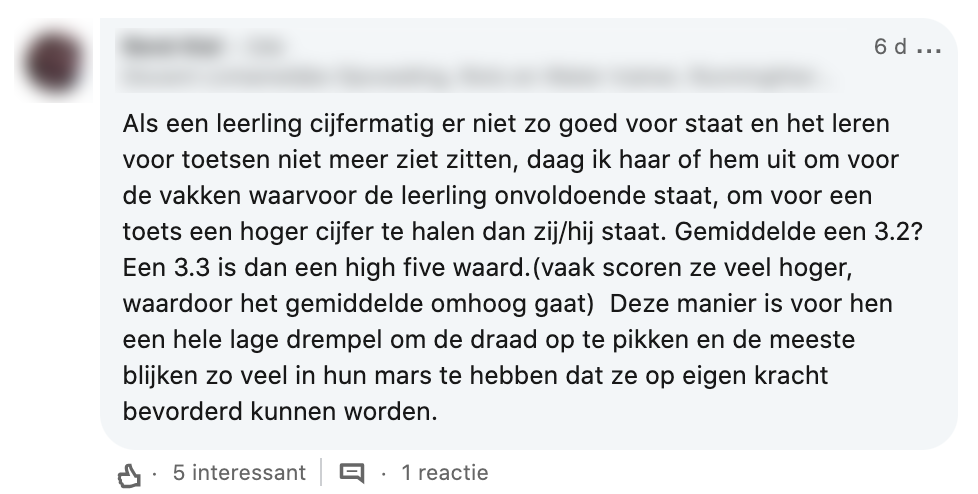
Task: Click the thumbs-up like icon
Action: 130,473
